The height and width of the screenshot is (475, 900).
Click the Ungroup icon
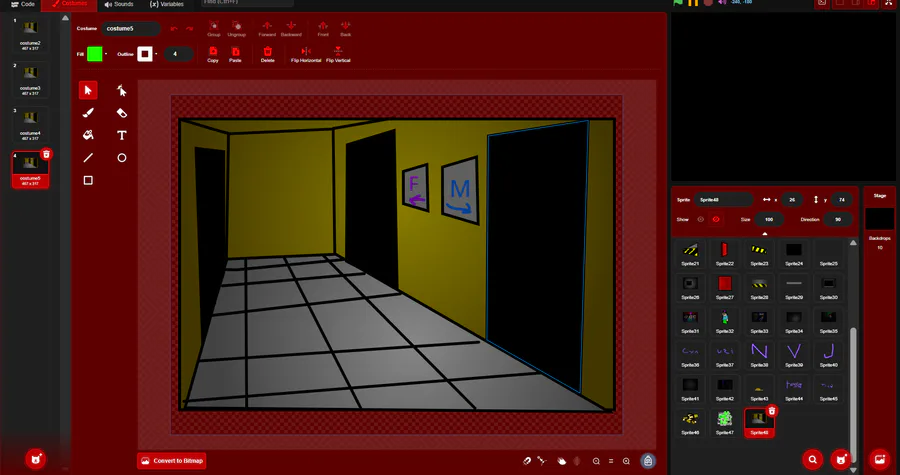pyautogui.click(x=236, y=29)
